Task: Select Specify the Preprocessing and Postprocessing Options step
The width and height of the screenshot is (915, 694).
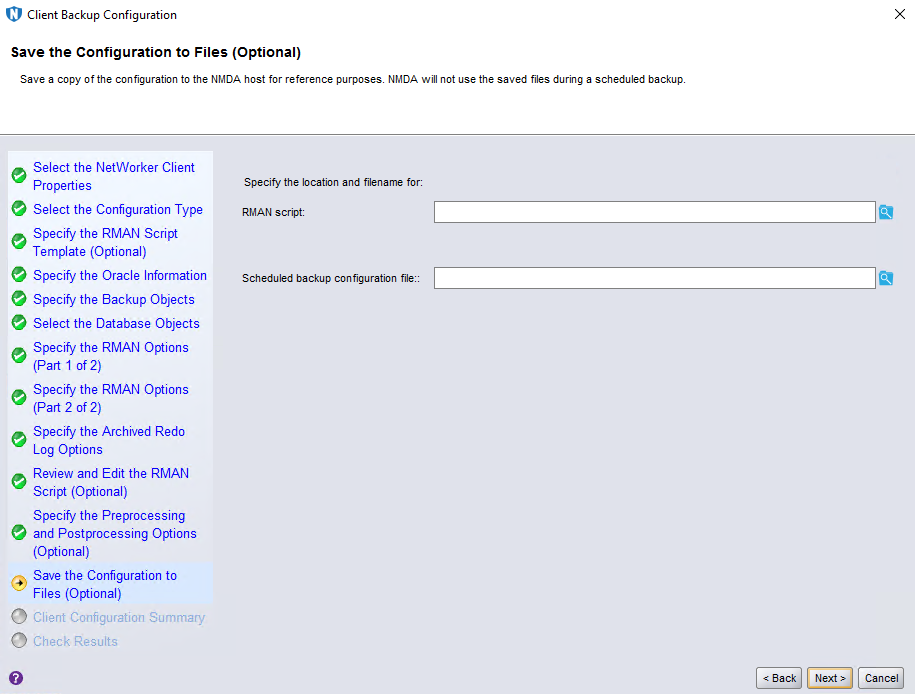Action: pos(114,534)
